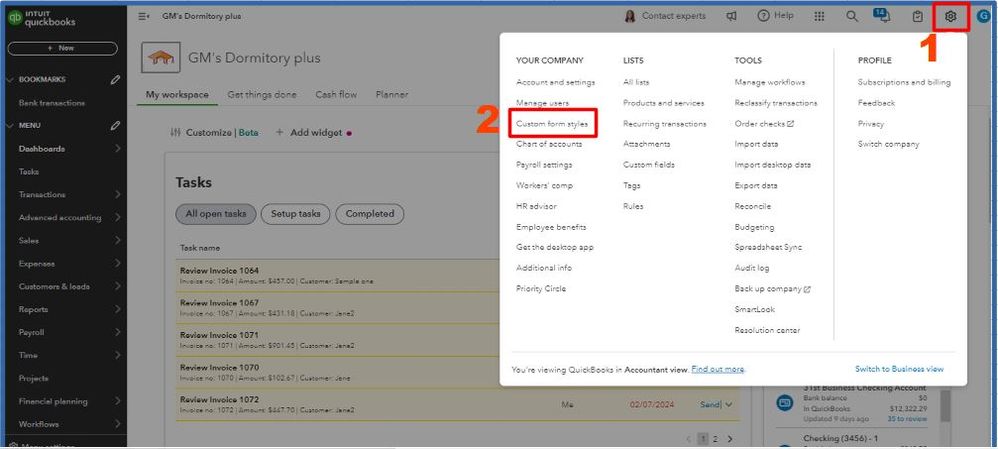Image resolution: width=998 pixels, height=449 pixels.
Task: Click 35 to review link
Action: click(x=907, y=418)
